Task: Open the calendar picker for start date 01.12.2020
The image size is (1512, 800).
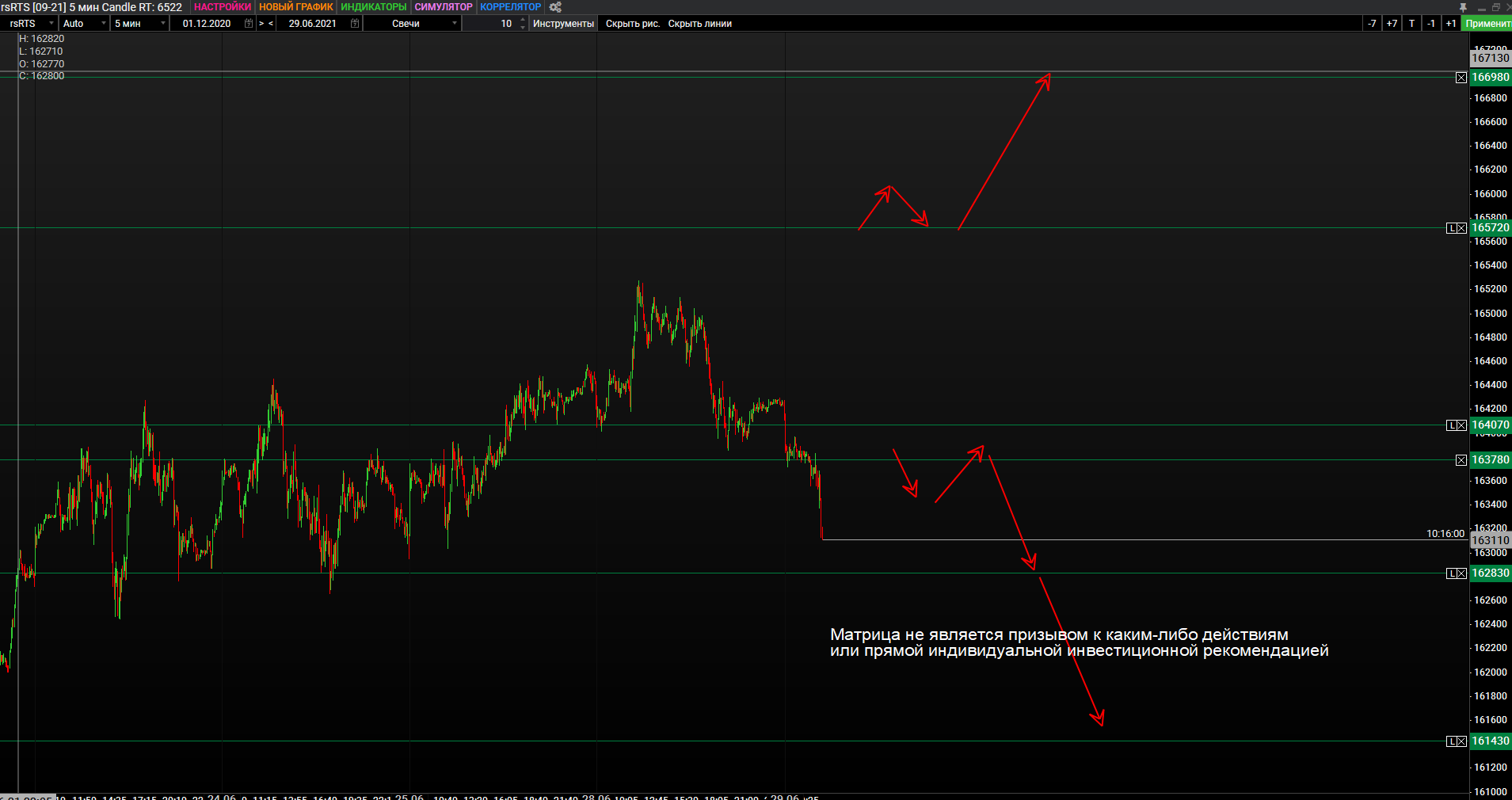Action: pyautogui.click(x=249, y=24)
